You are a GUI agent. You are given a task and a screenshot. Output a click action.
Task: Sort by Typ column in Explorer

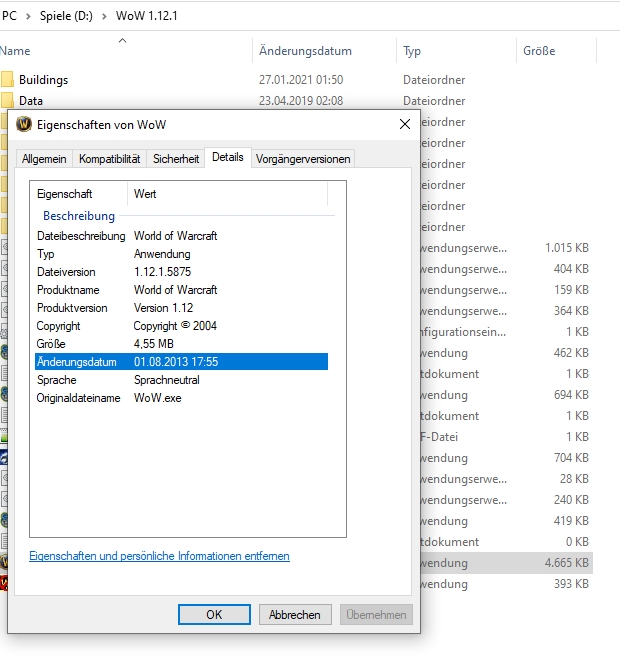click(412, 51)
